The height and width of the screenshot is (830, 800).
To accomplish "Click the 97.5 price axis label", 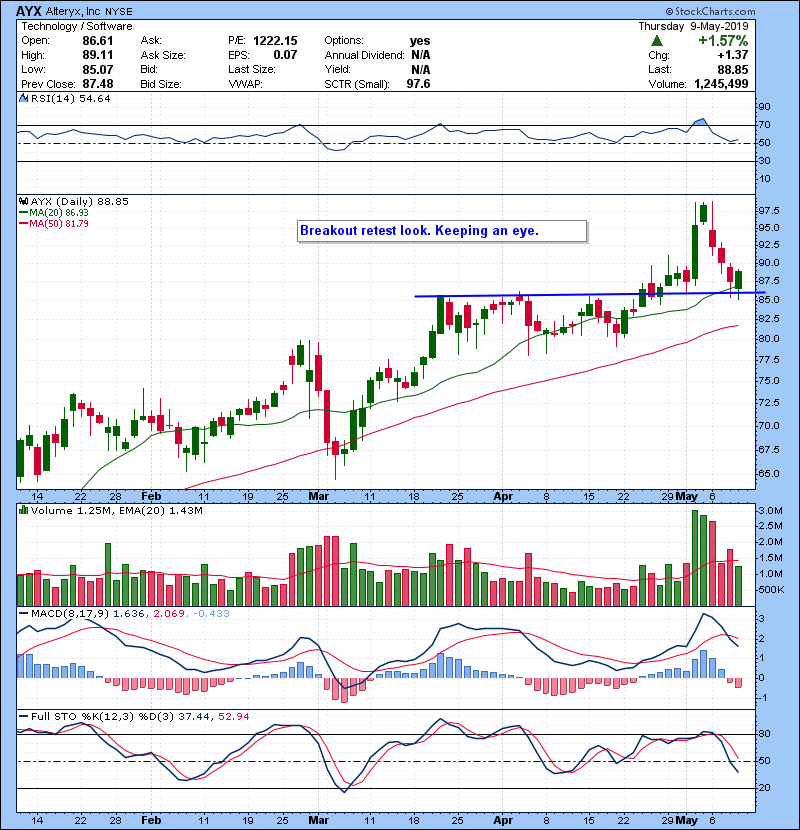I will pos(768,211).
